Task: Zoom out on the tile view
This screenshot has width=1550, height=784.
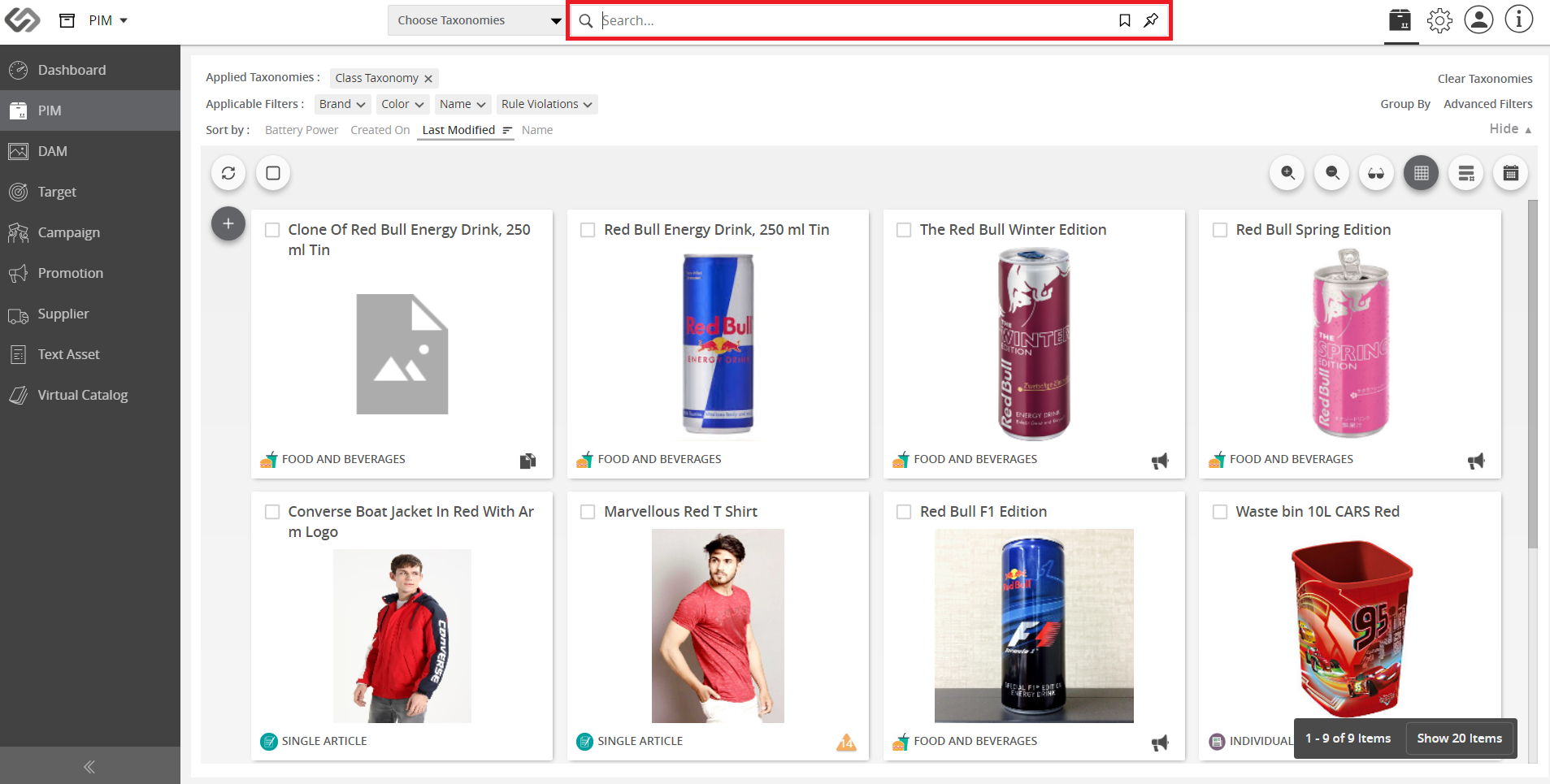Action: pos(1332,173)
